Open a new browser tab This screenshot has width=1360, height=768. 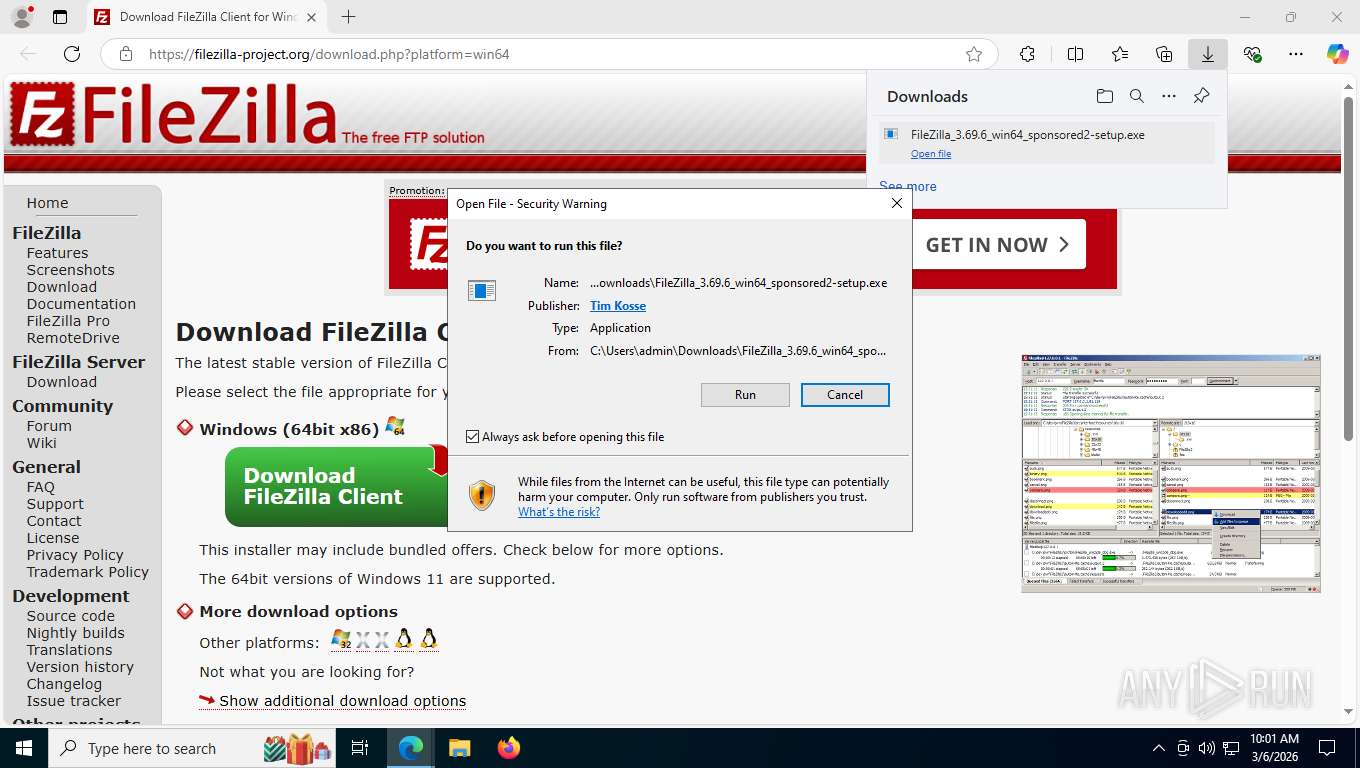point(348,17)
